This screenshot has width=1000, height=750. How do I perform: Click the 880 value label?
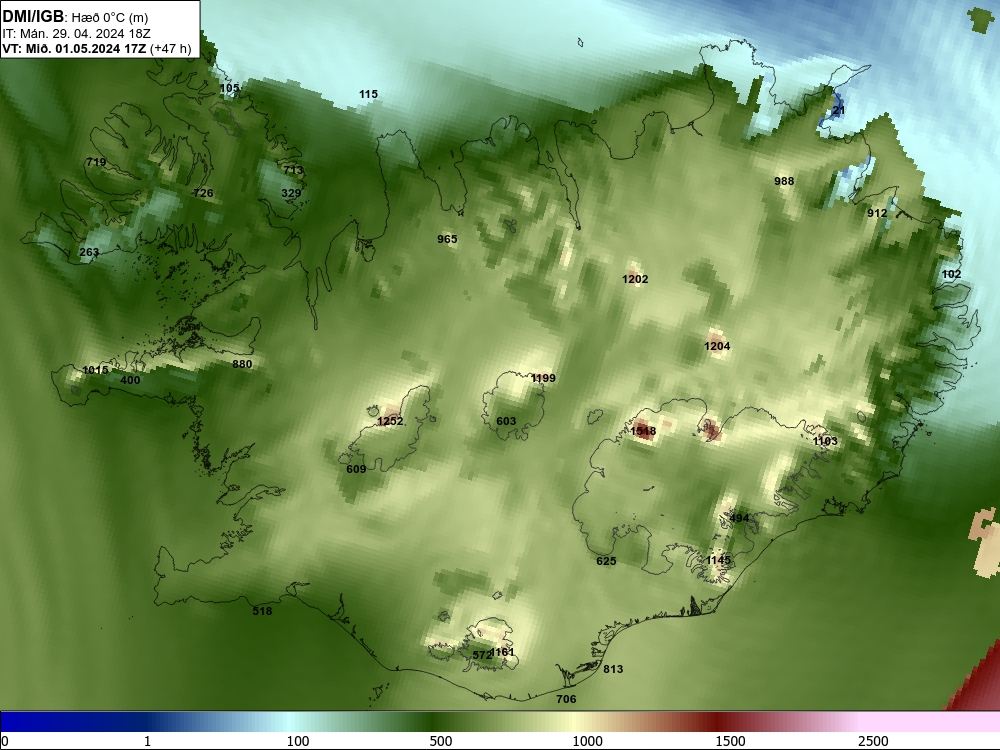coord(242,364)
